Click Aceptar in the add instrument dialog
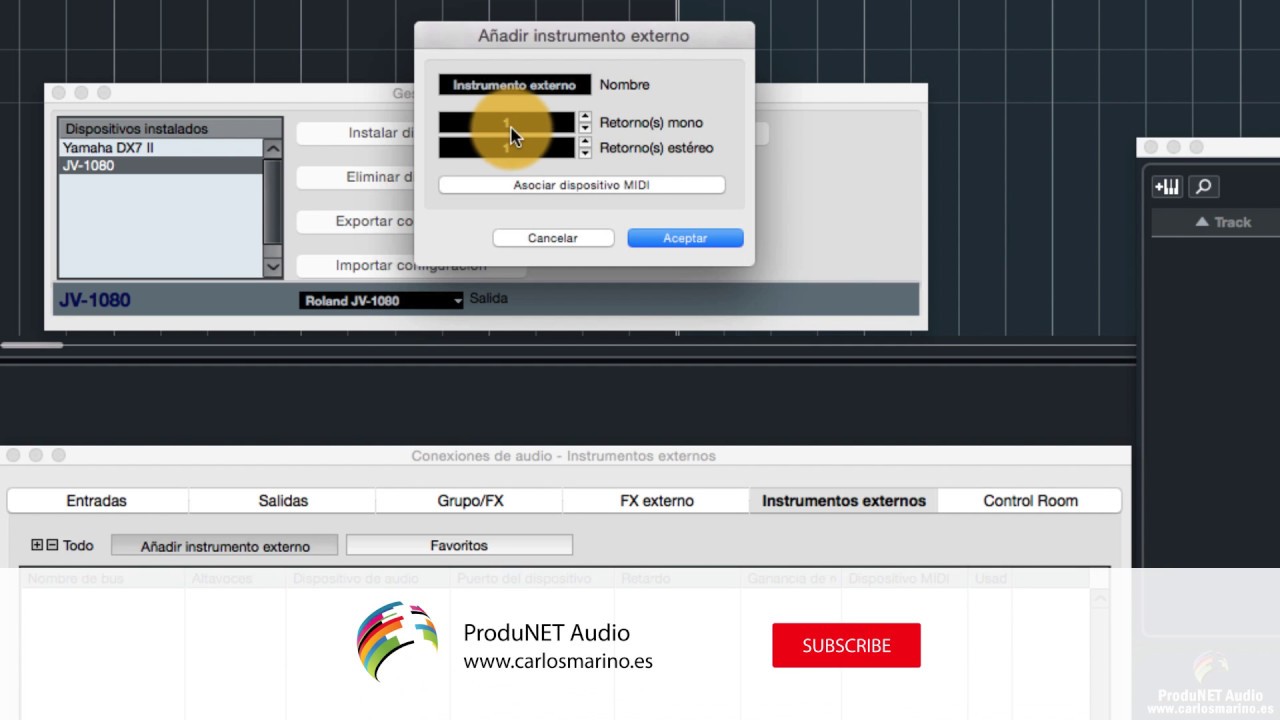 click(685, 238)
